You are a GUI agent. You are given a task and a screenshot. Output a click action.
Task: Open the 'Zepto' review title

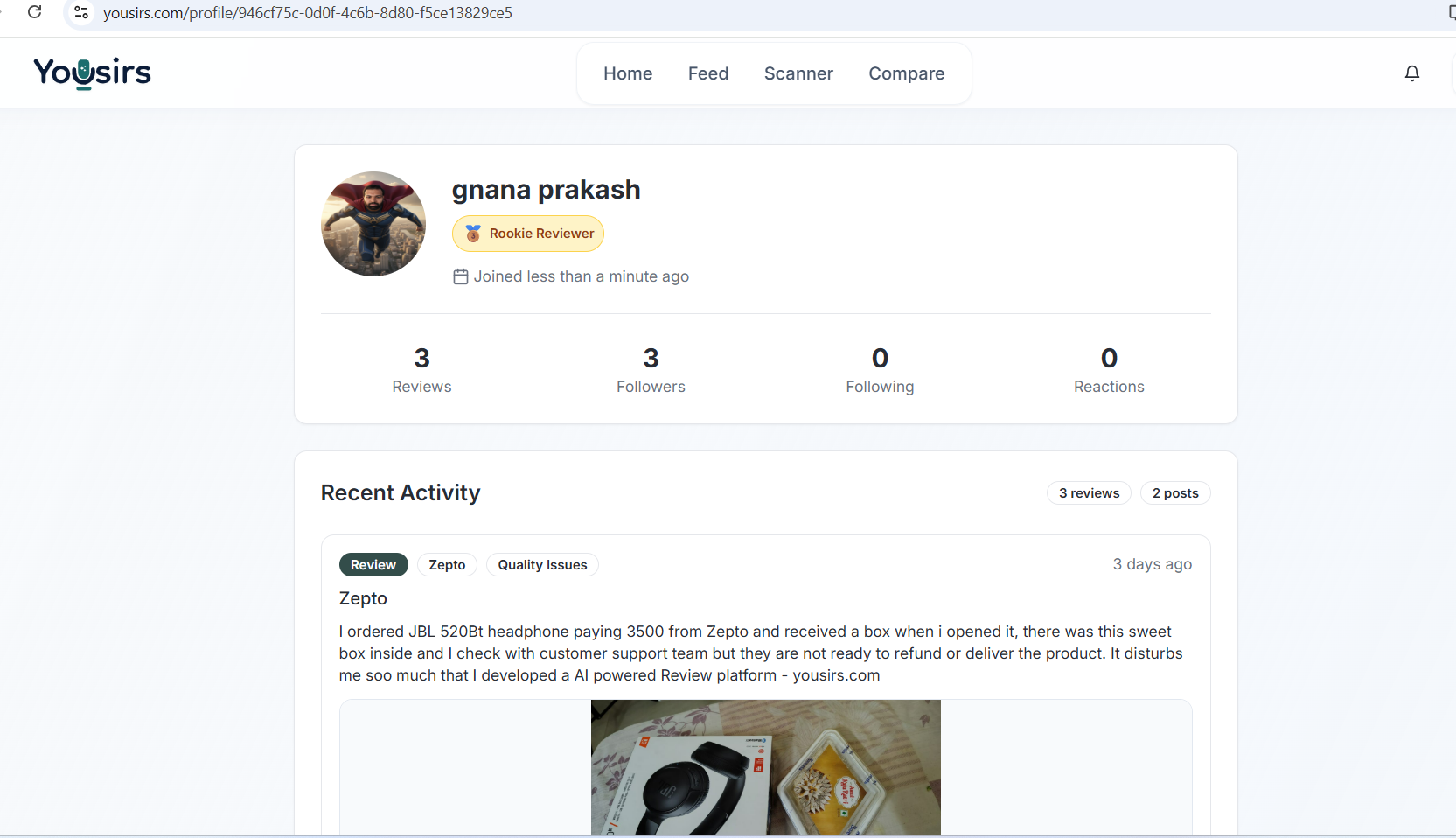[363, 598]
